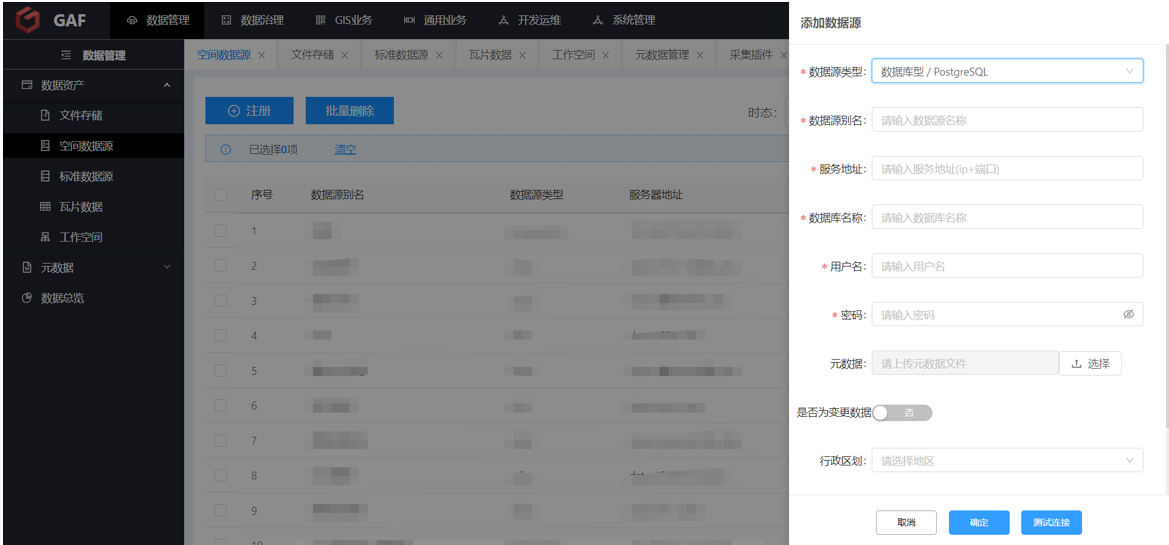
Task: Check the checkbox for row 1
Action: click(x=220, y=230)
